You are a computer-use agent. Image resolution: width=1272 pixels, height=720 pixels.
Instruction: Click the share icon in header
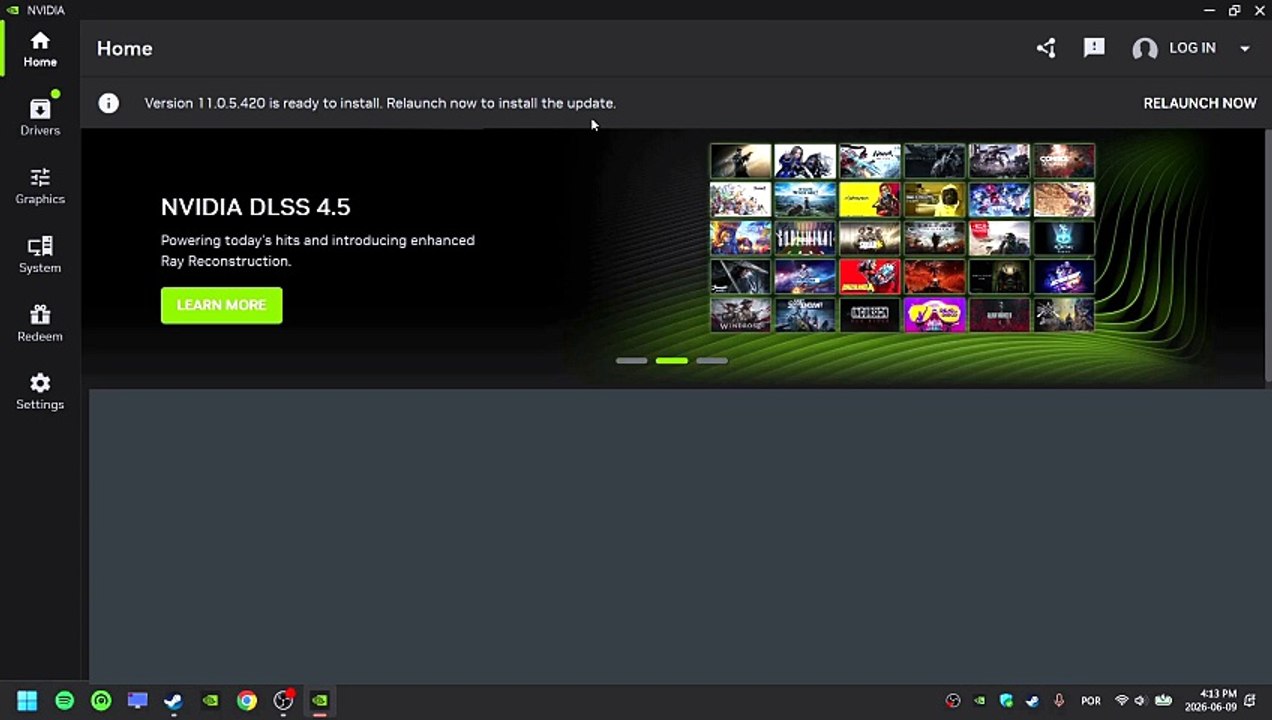point(1046,48)
